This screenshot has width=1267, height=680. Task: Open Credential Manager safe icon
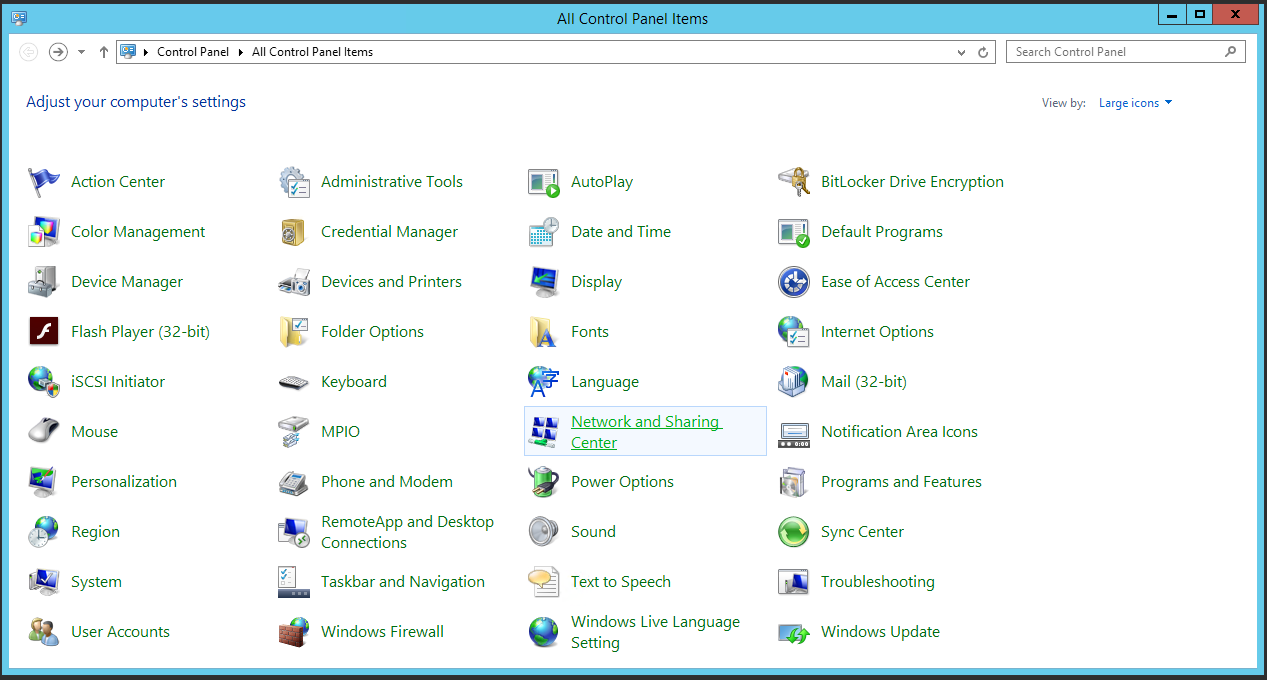coord(294,232)
